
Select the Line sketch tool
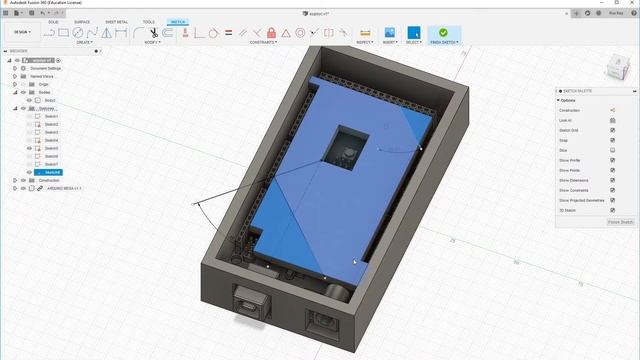point(49,33)
